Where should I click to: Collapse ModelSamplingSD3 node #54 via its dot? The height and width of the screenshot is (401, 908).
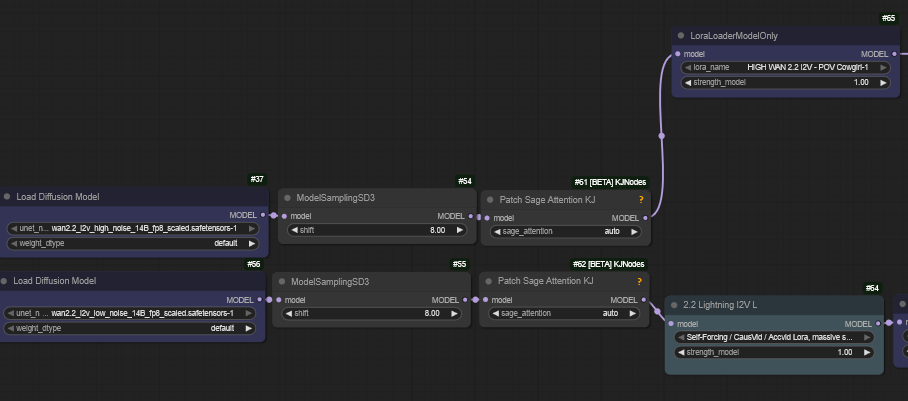(286, 199)
